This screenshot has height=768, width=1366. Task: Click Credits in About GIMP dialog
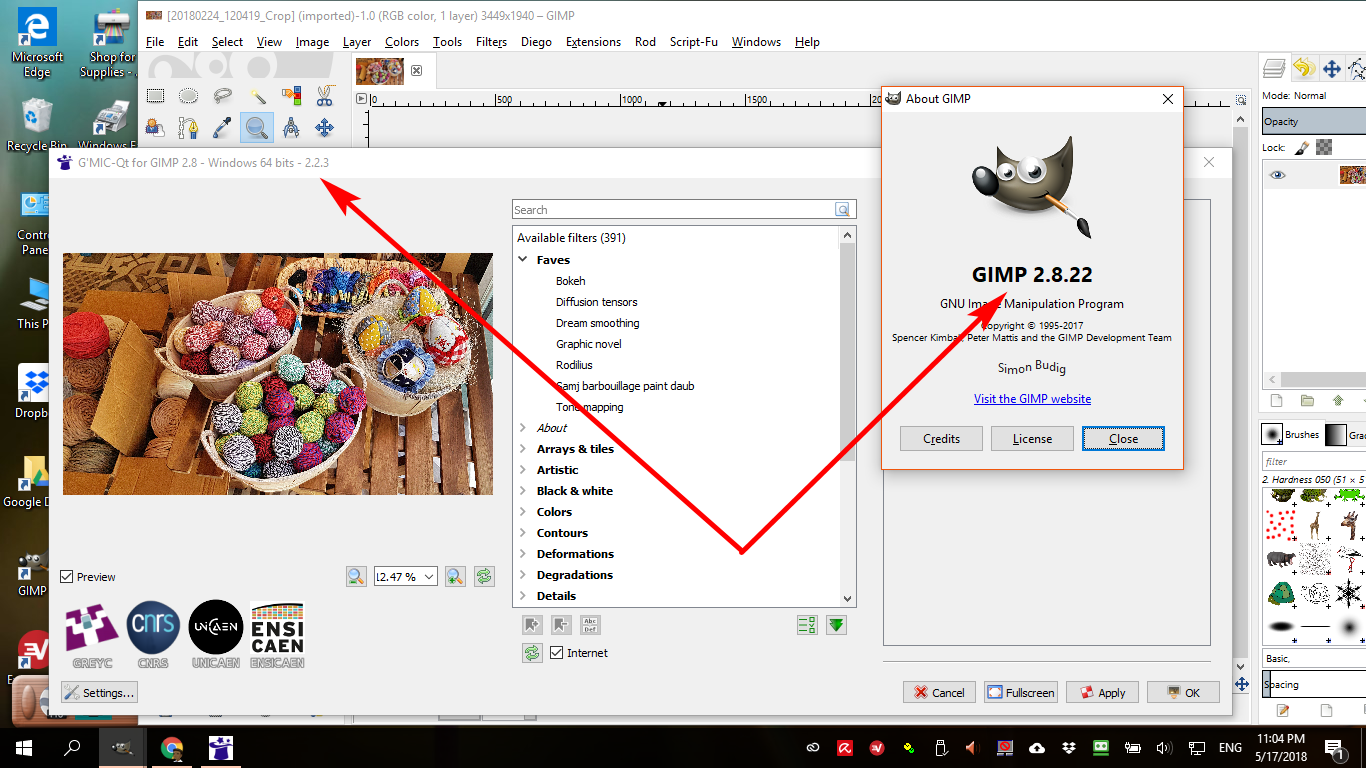coord(941,438)
